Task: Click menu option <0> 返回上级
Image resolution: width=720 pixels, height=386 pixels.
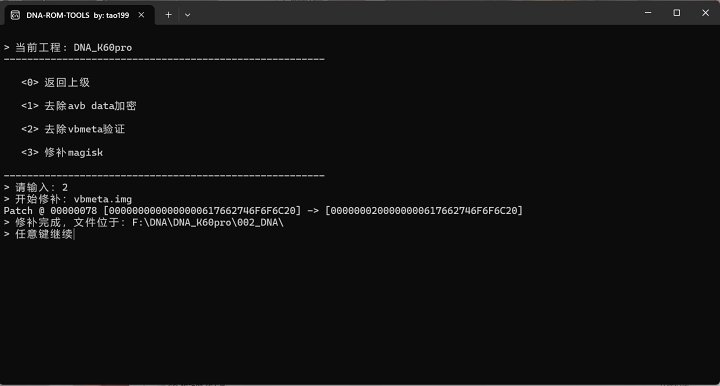Action: coord(56,83)
